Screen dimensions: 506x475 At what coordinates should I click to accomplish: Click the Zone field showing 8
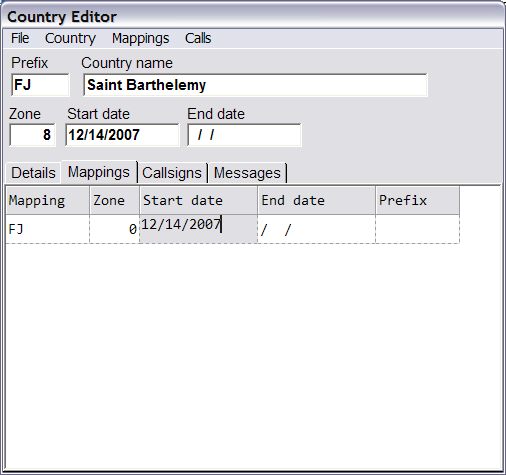coord(32,135)
